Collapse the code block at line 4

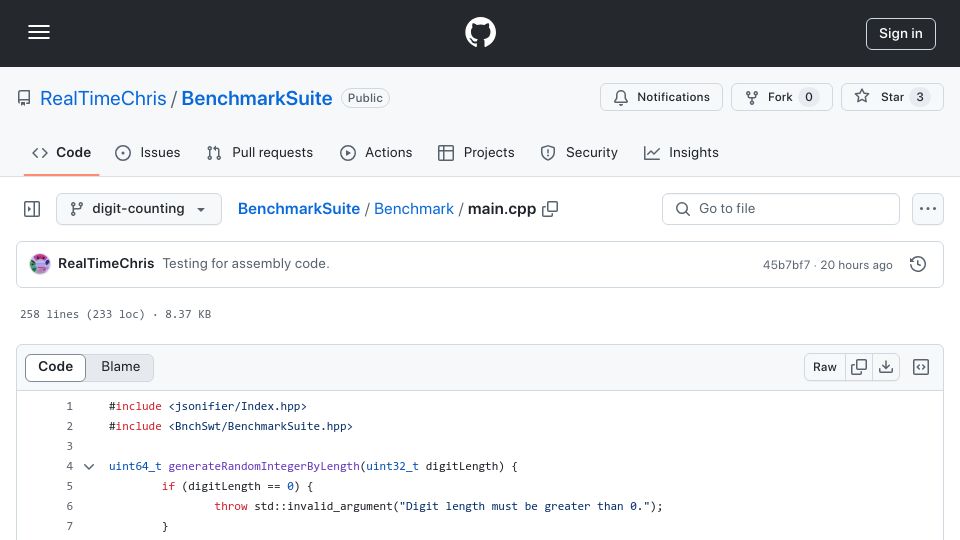pos(89,467)
